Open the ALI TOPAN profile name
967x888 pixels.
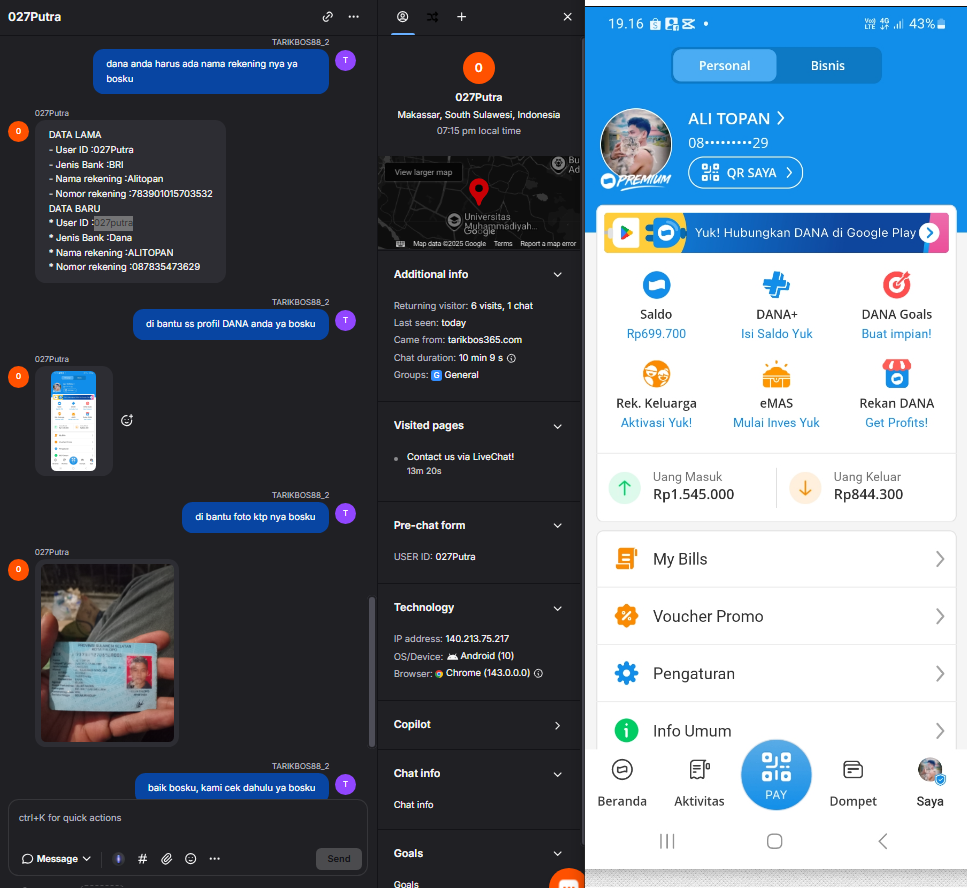tap(736, 118)
